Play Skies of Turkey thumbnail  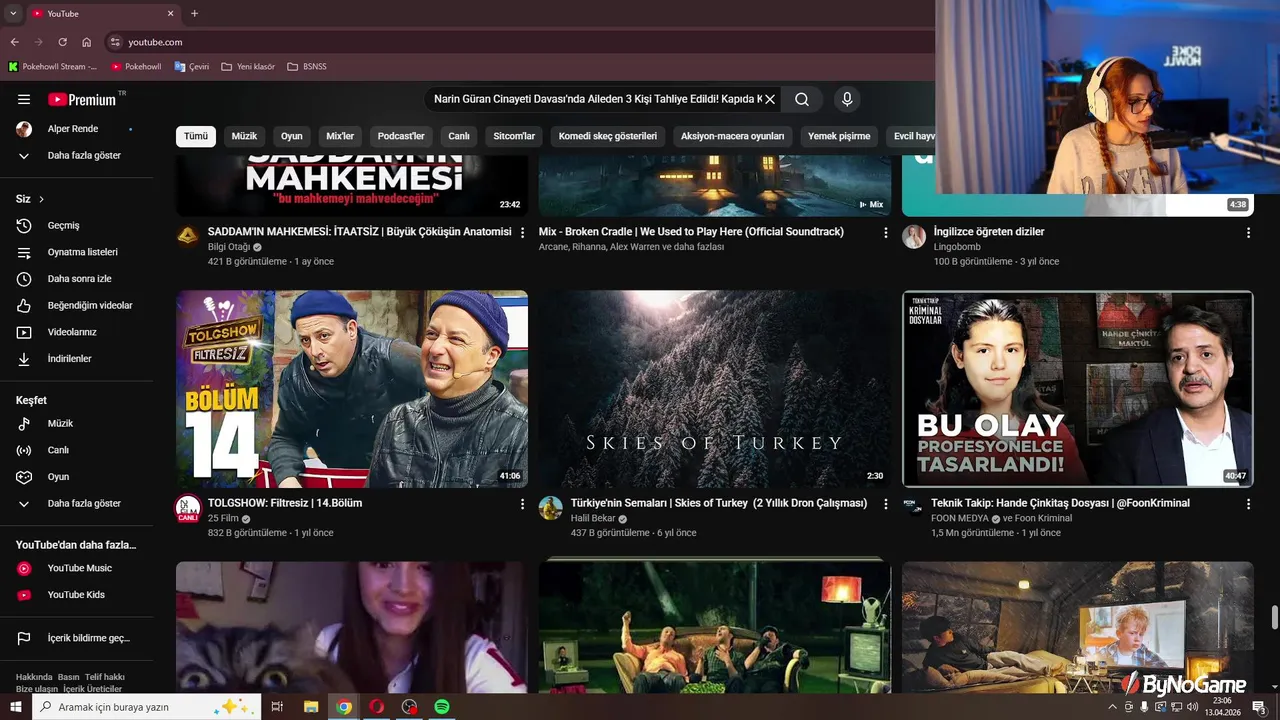tap(715, 389)
